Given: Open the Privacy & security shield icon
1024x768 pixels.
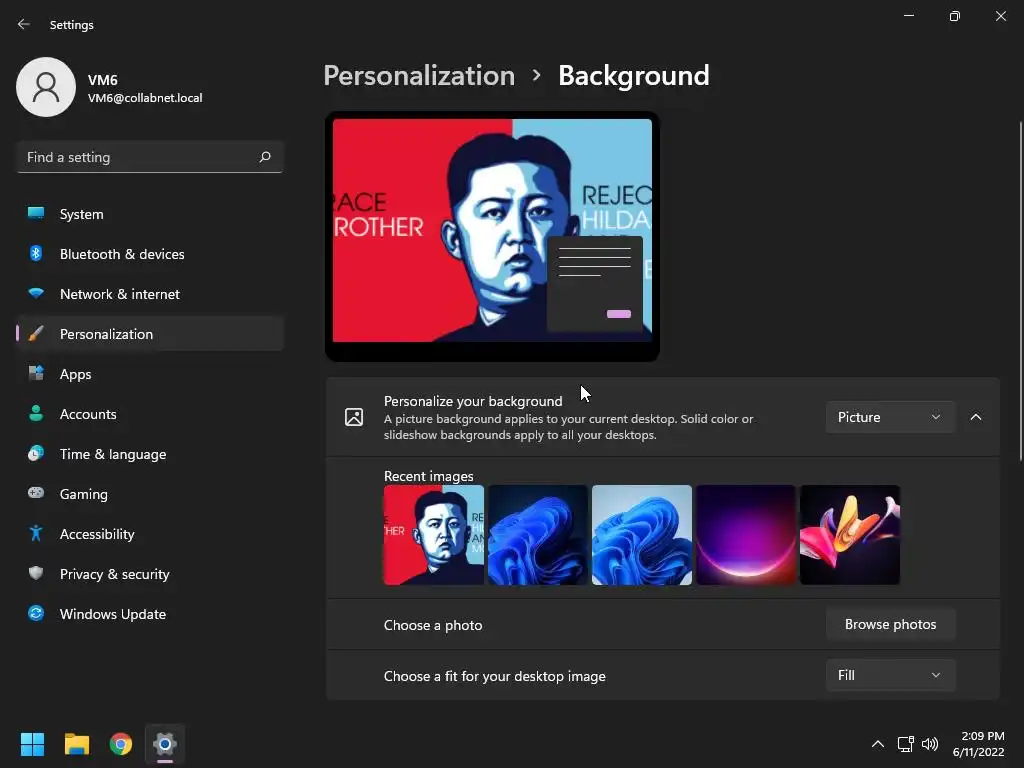Looking at the screenshot, I should (36, 573).
